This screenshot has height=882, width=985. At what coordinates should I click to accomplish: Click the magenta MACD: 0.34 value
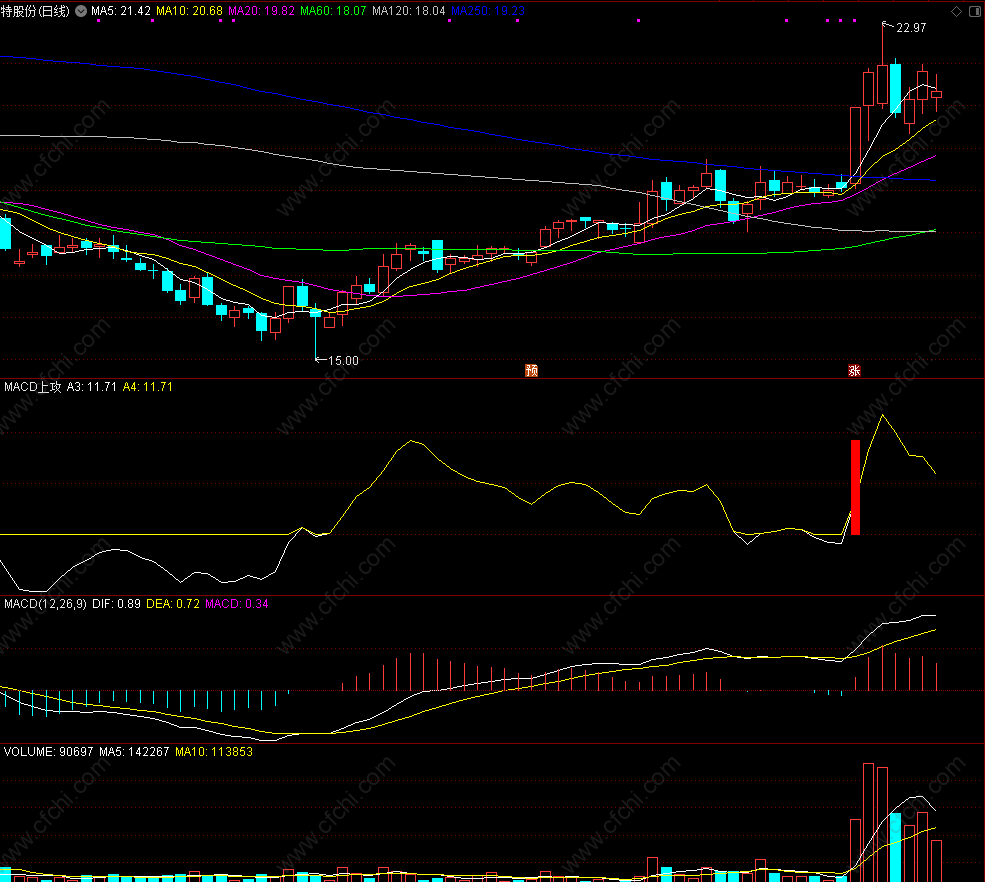(237, 604)
